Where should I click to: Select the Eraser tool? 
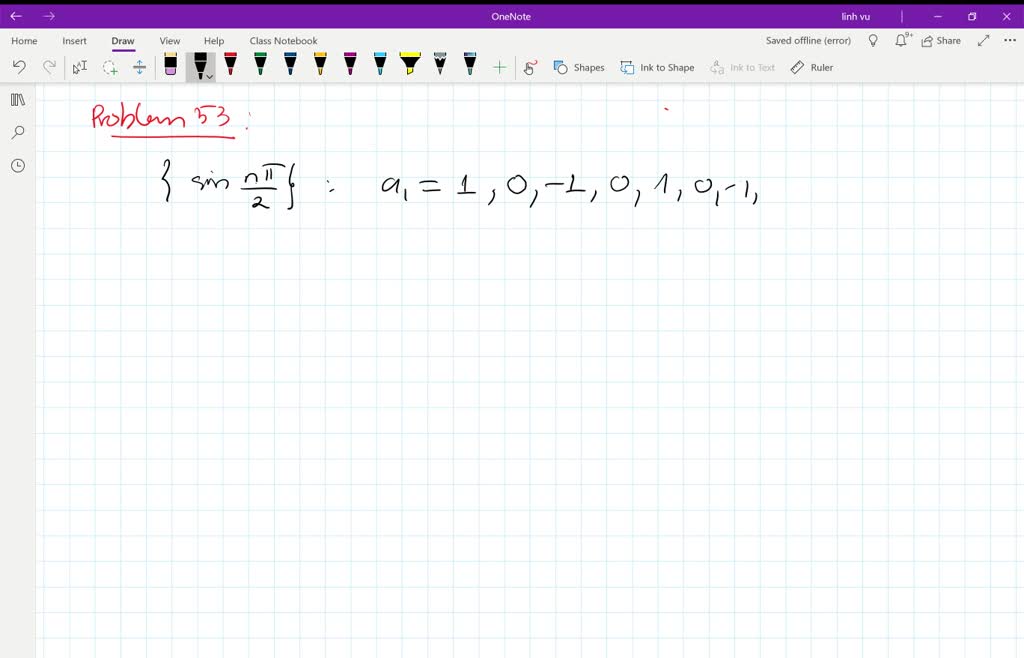(x=169, y=67)
